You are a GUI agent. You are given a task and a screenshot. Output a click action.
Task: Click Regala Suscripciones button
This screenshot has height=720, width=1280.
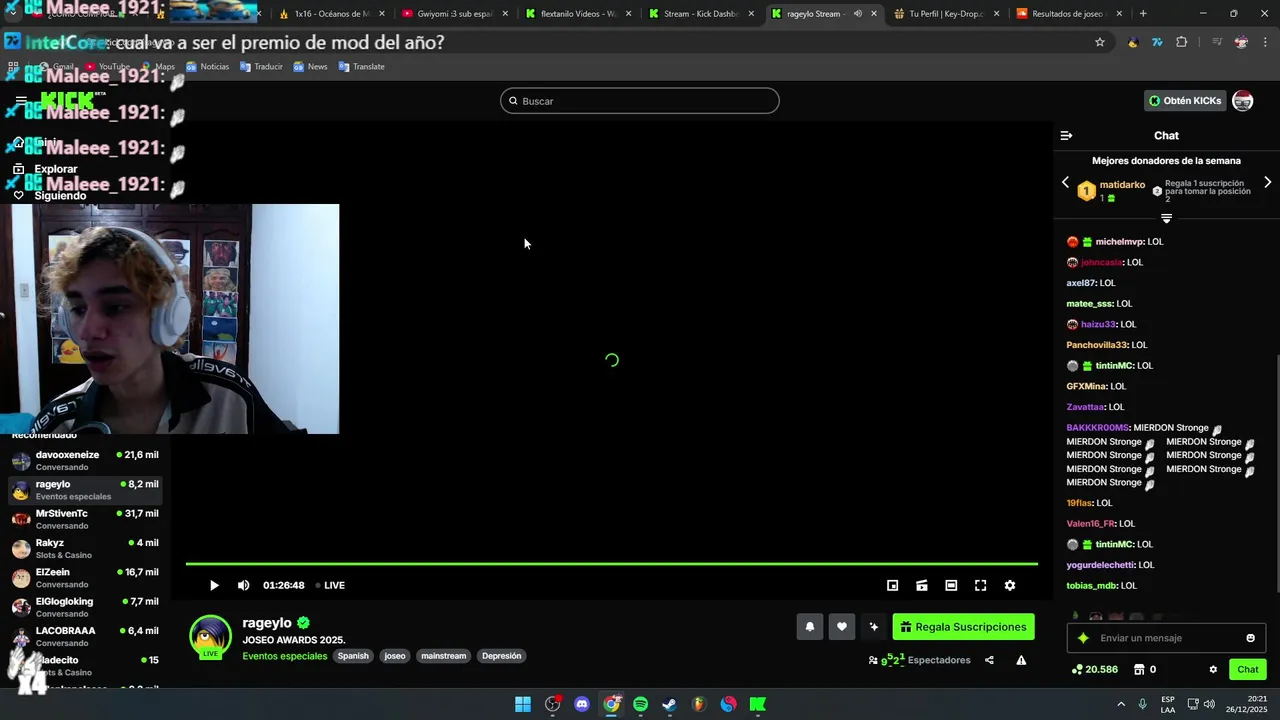pyautogui.click(x=963, y=627)
